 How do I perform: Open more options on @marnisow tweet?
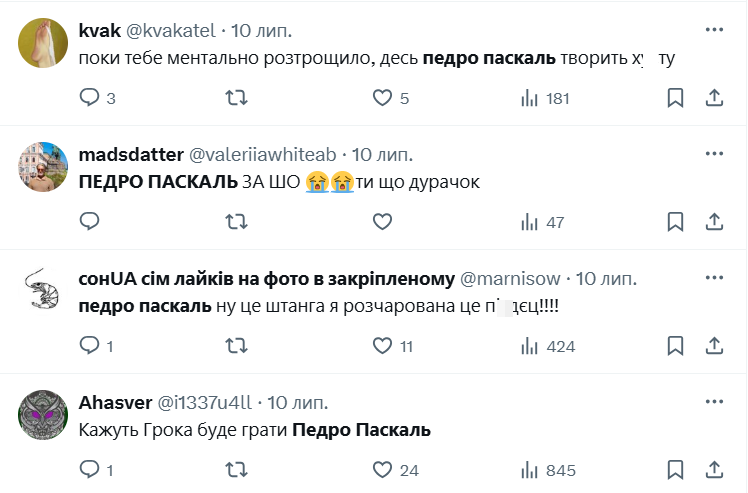tap(714, 277)
